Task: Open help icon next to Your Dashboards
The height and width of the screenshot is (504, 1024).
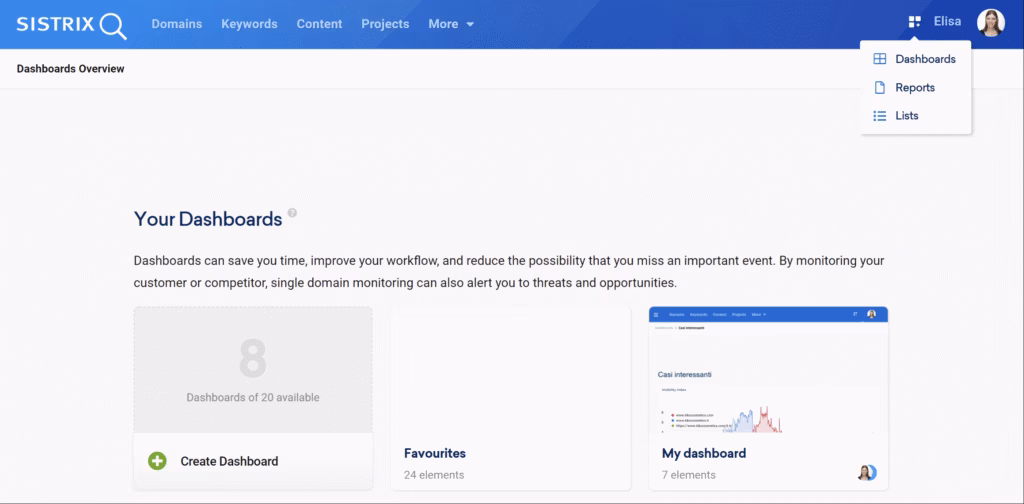Action: [293, 213]
